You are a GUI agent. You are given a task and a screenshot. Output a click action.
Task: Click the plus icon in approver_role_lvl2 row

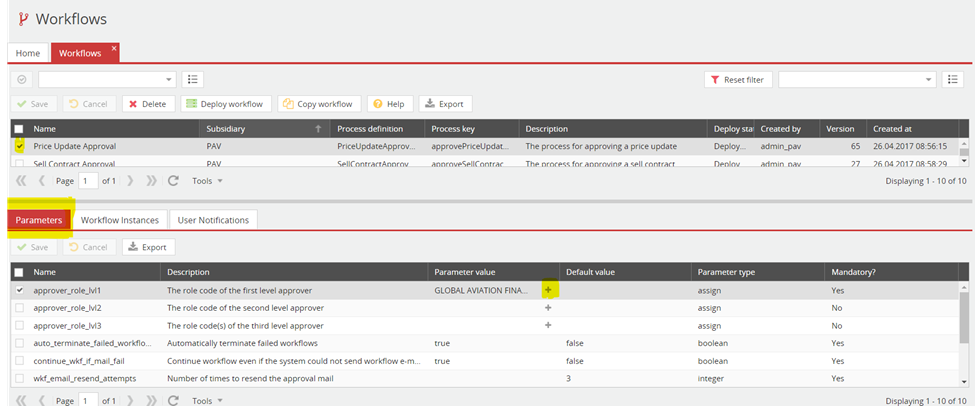click(x=547, y=308)
